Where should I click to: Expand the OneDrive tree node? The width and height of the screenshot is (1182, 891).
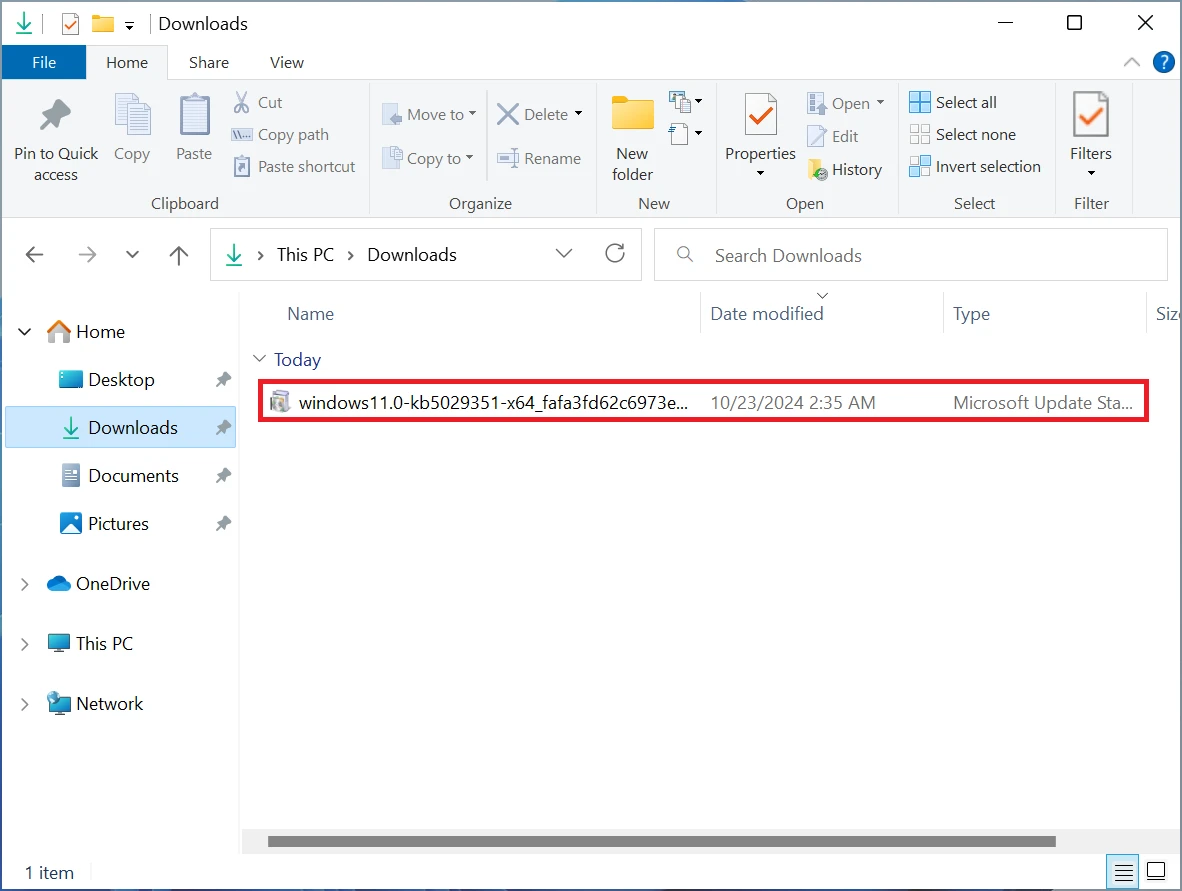pyautogui.click(x=25, y=584)
